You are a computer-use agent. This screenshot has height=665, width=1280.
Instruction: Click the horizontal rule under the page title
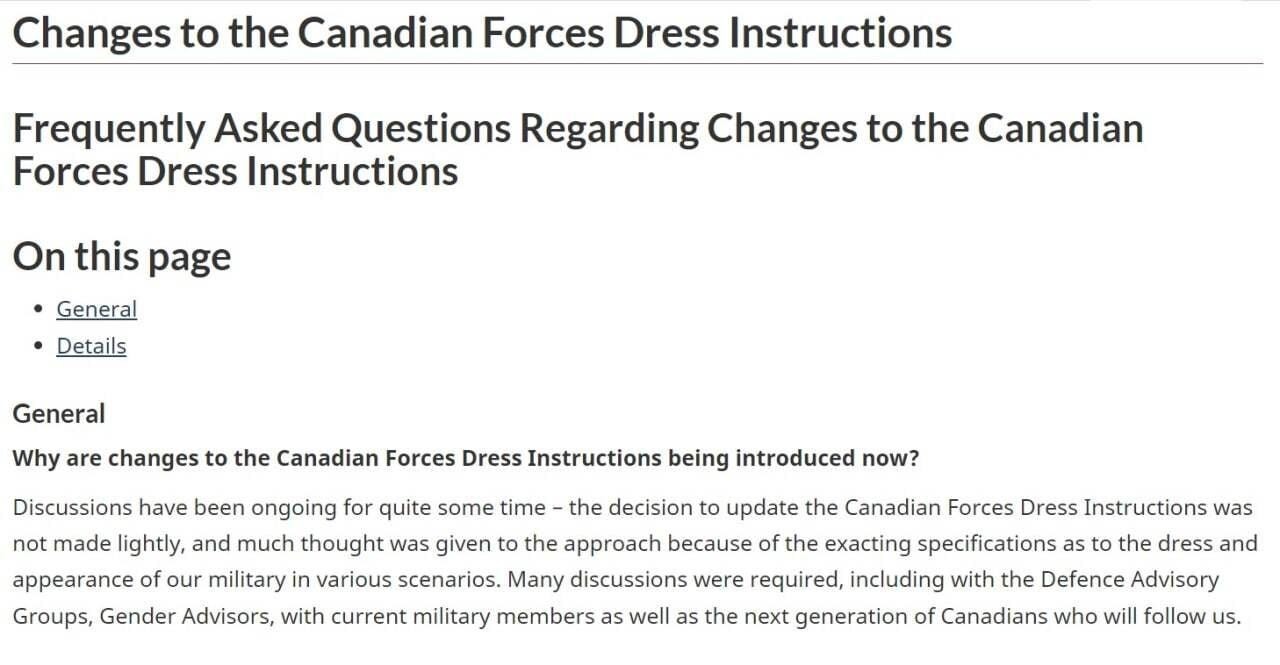[638, 64]
